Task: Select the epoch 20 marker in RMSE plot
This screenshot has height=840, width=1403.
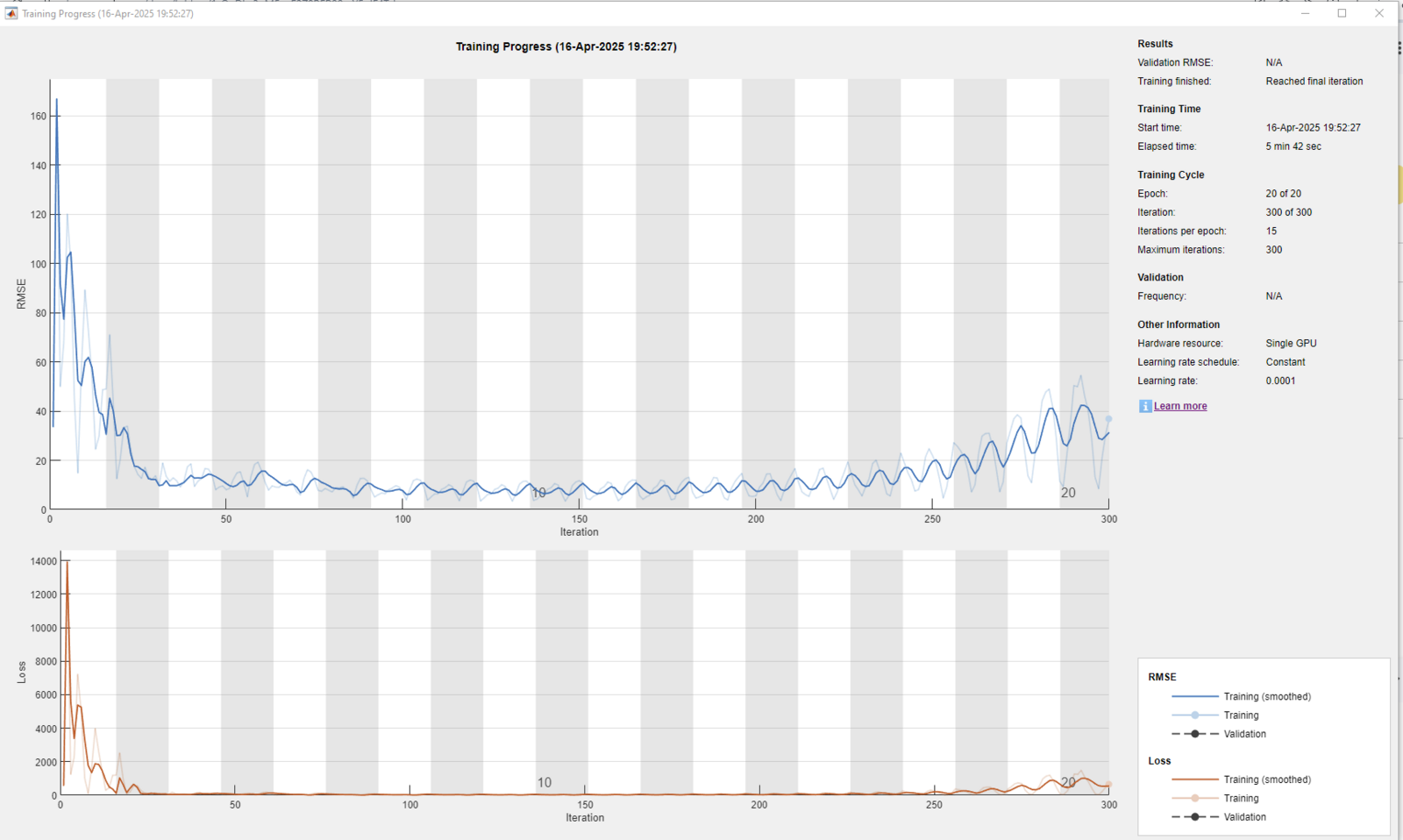Action: [x=1068, y=493]
